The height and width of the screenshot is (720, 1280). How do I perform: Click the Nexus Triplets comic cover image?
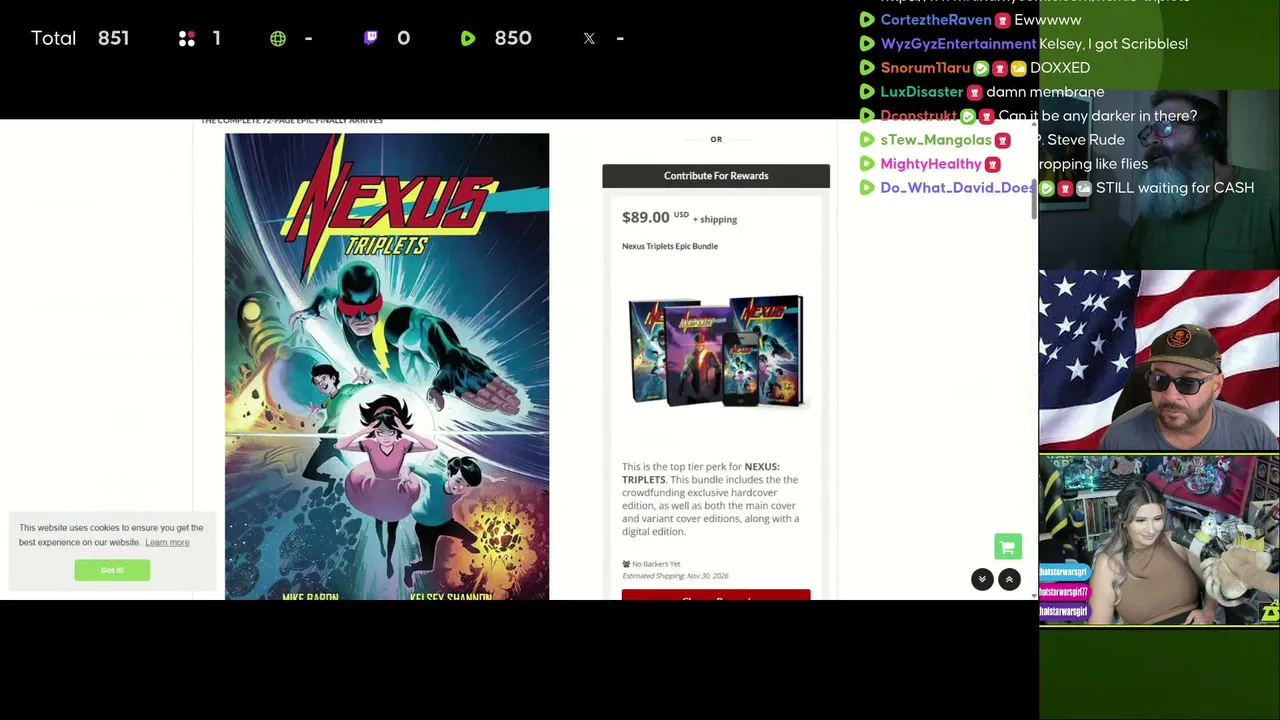click(387, 366)
